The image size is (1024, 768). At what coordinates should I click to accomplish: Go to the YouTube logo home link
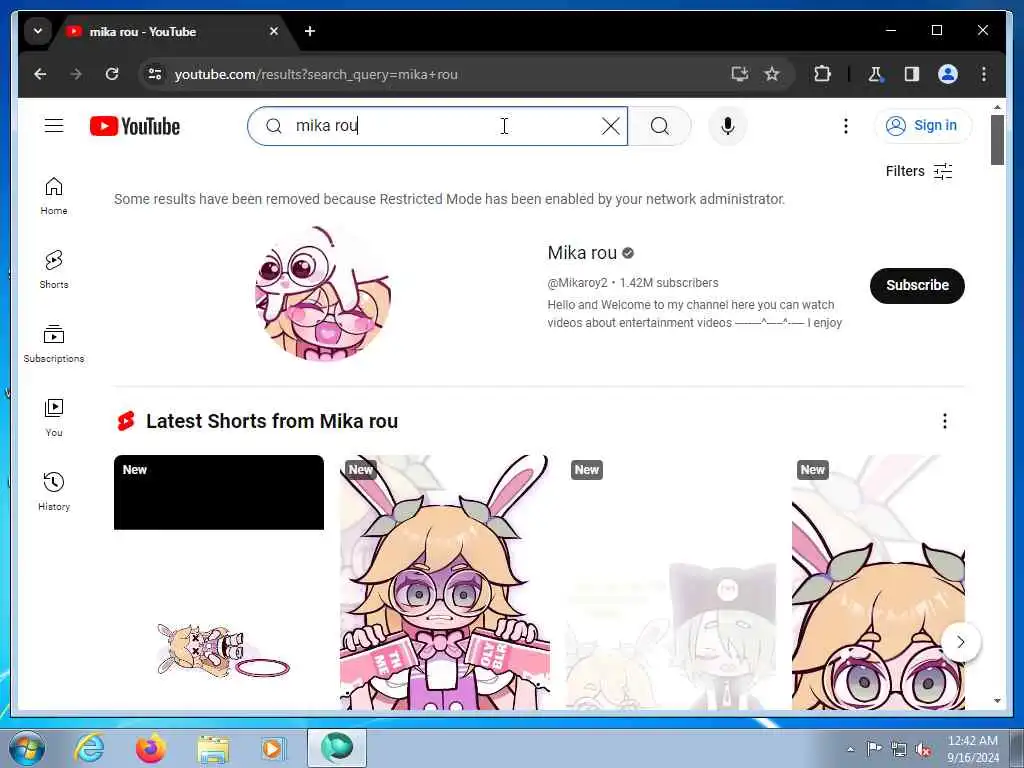coord(135,126)
